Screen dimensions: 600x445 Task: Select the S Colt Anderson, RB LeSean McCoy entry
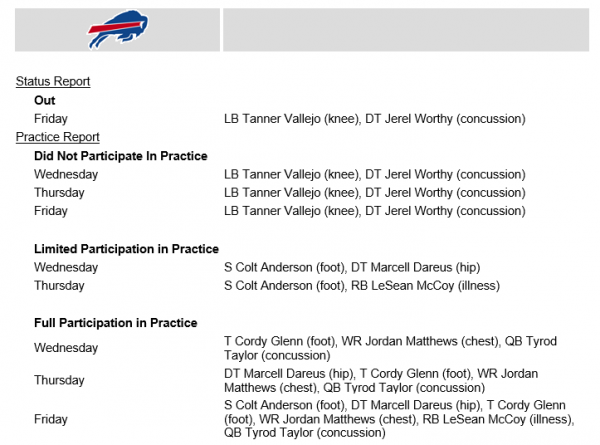(x=361, y=286)
